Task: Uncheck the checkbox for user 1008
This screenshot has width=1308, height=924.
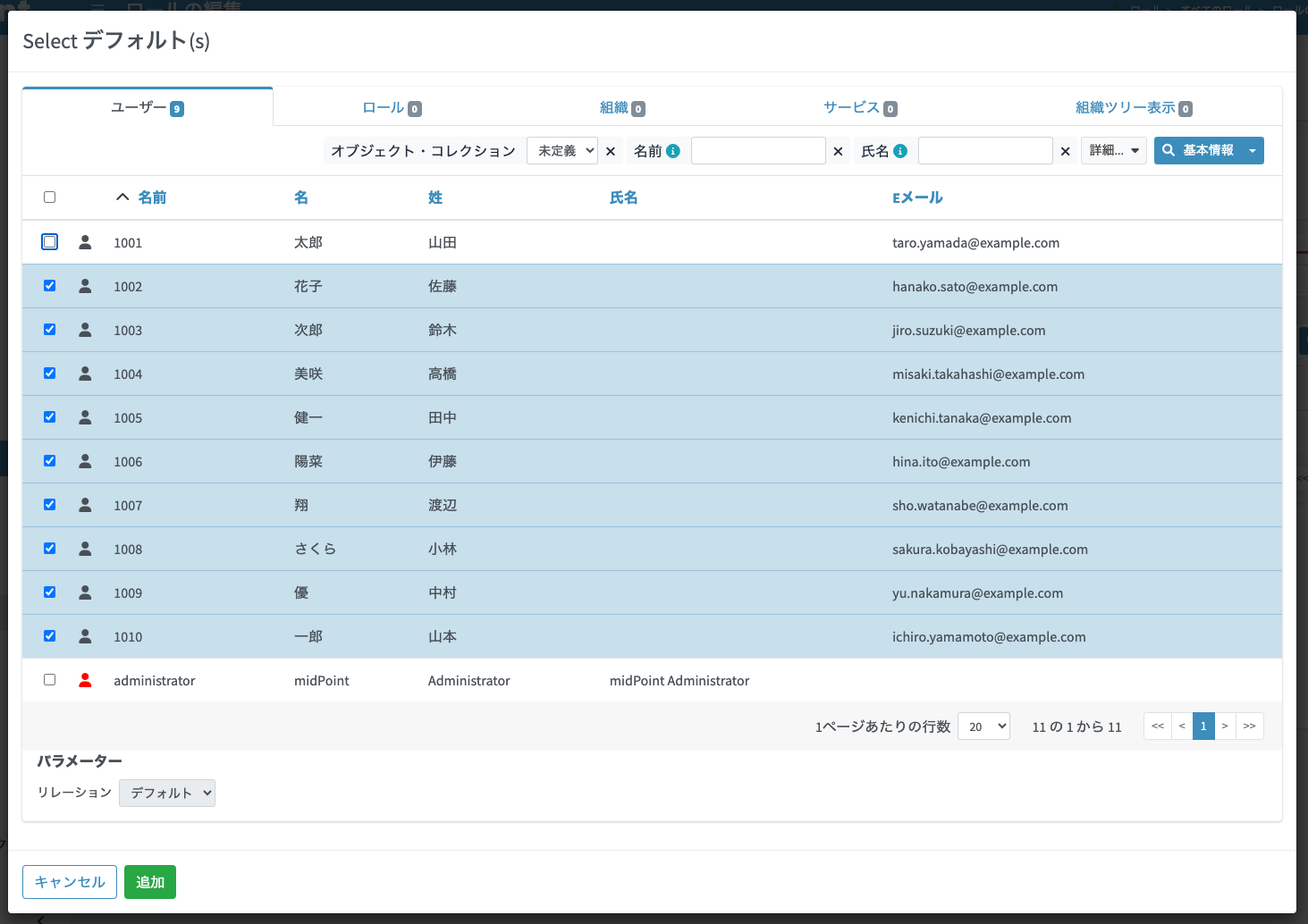Action: 50,549
